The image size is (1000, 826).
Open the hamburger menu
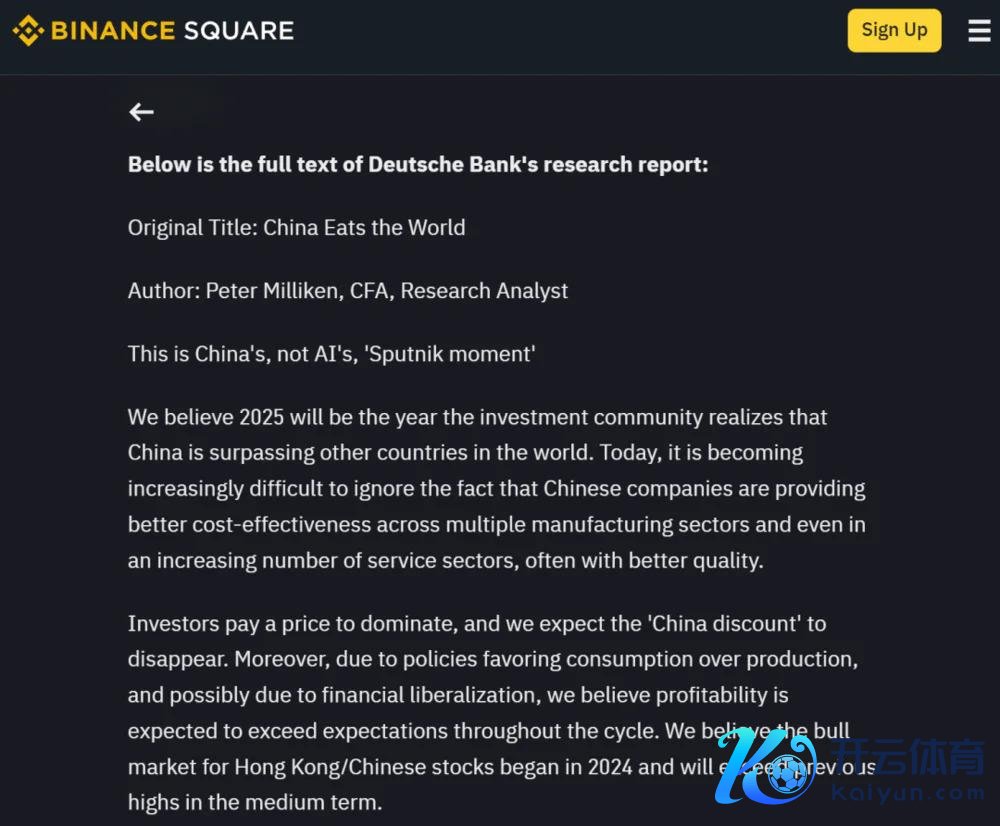click(979, 31)
